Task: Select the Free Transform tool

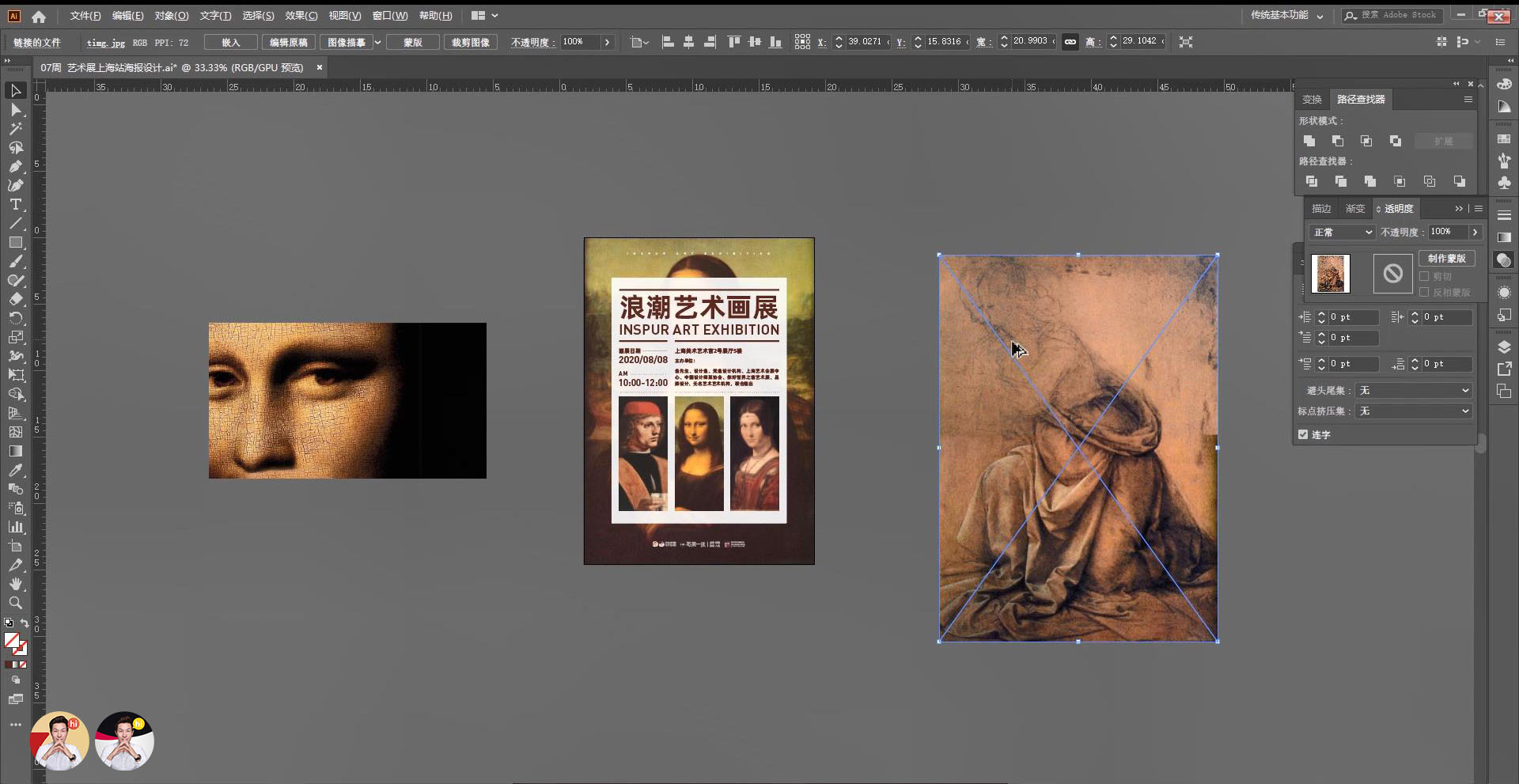Action: pyautogui.click(x=15, y=375)
